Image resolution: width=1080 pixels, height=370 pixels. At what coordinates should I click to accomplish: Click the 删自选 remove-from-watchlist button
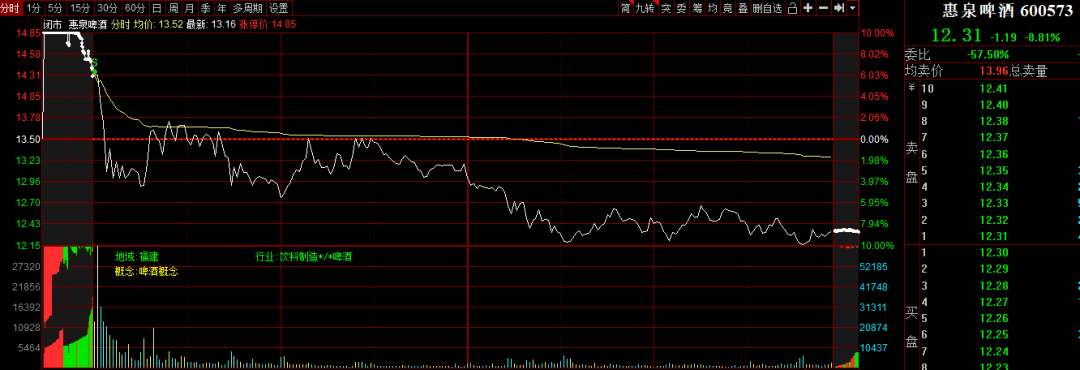click(767, 8)
